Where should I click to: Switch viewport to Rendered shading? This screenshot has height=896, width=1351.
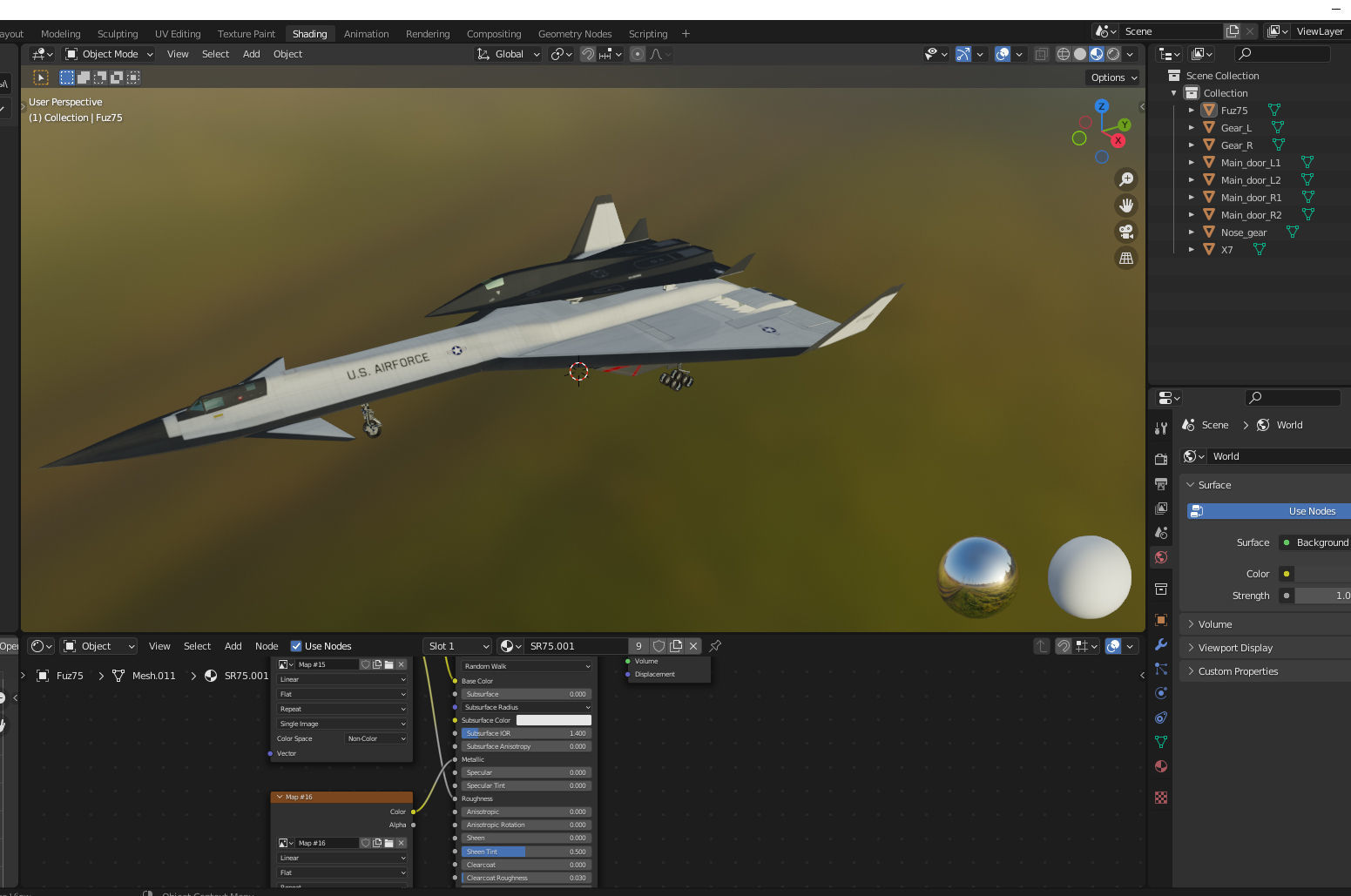pyautogui.click(x=1113, y=54)
